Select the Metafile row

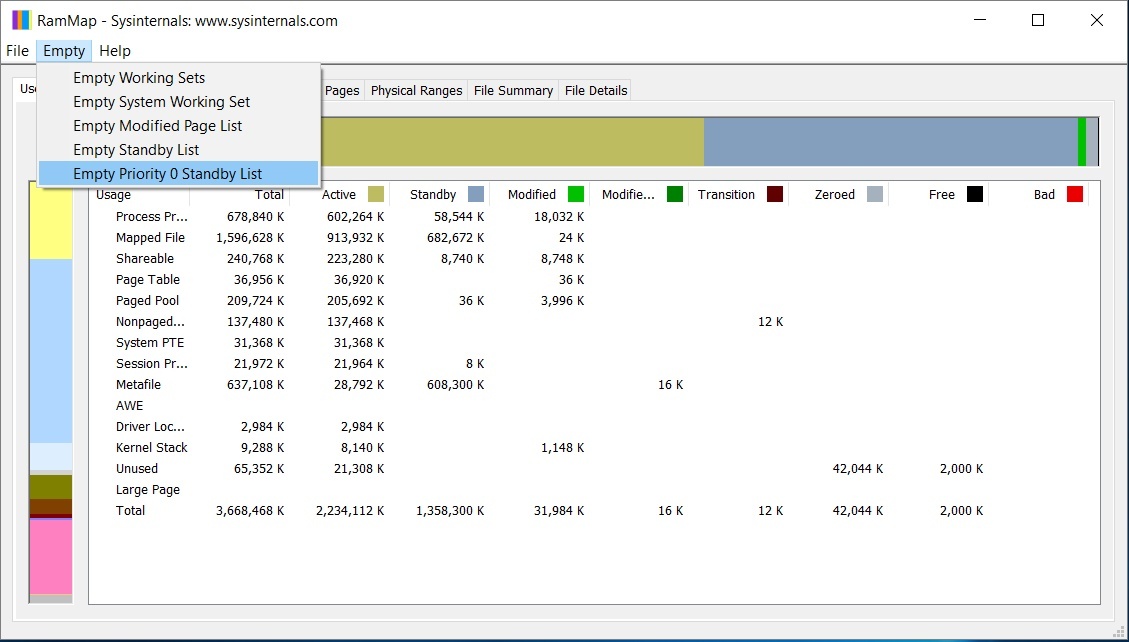pos(138,384)
